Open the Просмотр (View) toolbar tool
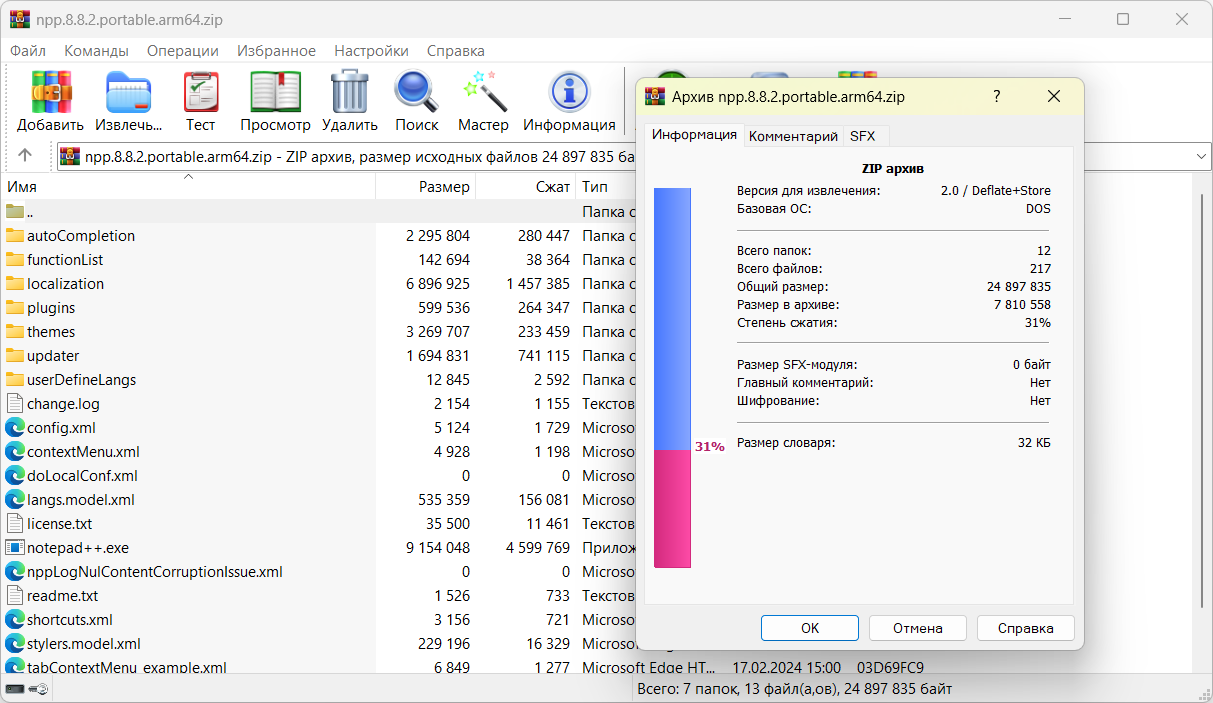Viewport: 1213px width, 703px height. pyautogui.click(x=275, y=92)
